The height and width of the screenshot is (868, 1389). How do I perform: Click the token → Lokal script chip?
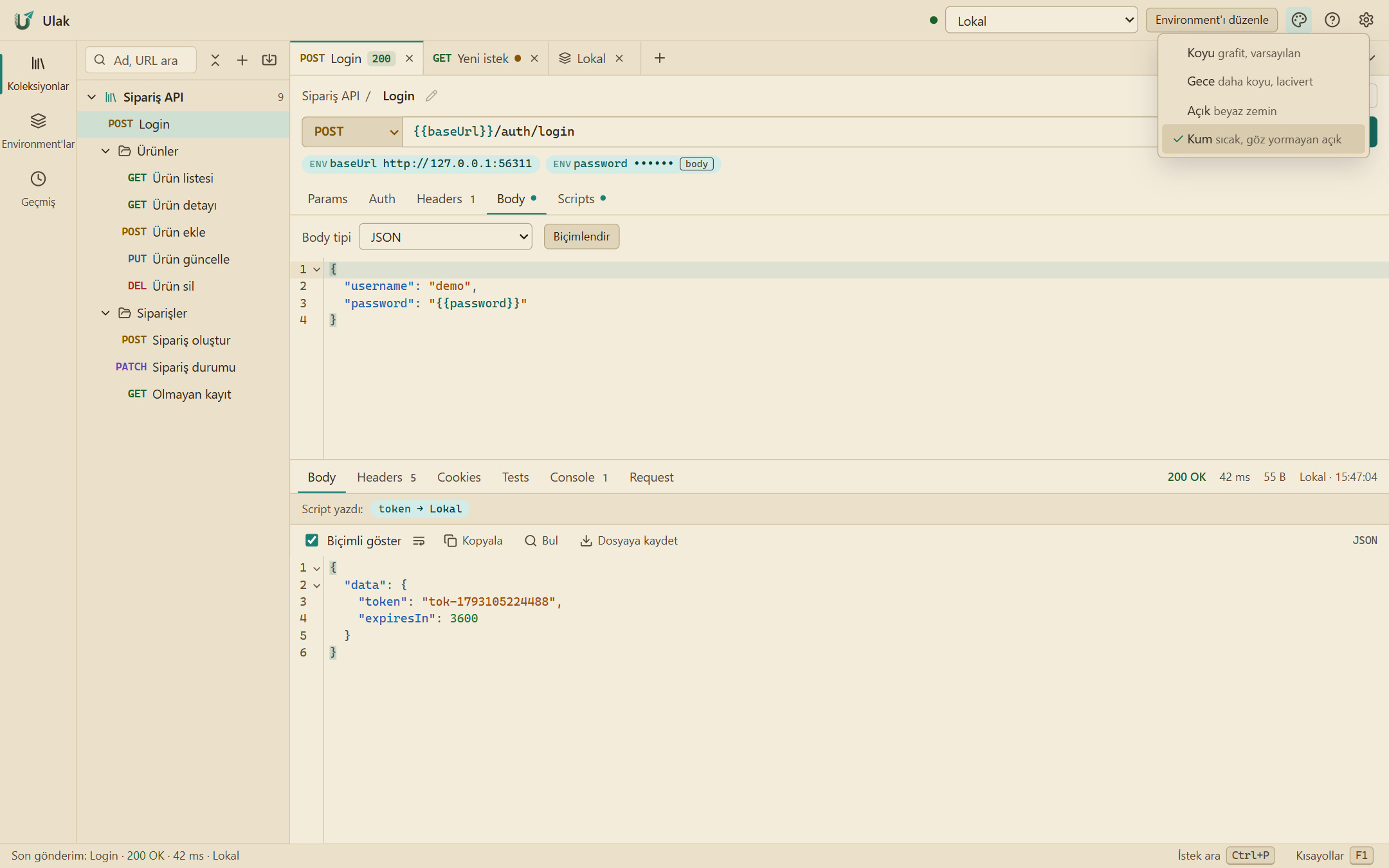tap(420, 509)
